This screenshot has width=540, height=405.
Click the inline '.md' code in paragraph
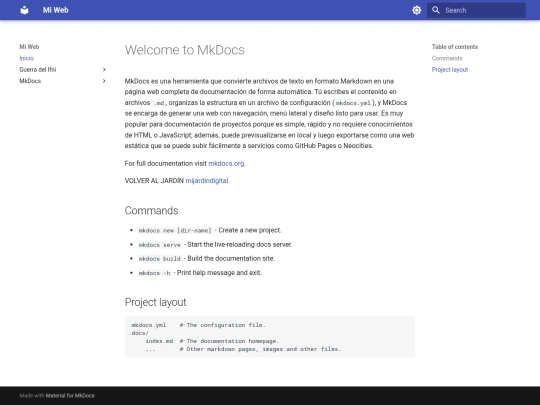click(x=159, y=103)
